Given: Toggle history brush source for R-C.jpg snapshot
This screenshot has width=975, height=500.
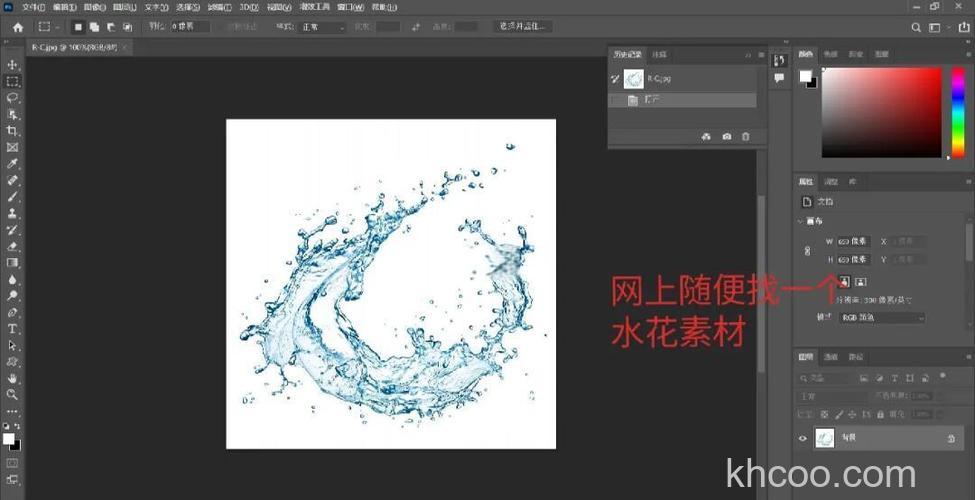Looking at the screenshot, I should (x=615, y=79).
